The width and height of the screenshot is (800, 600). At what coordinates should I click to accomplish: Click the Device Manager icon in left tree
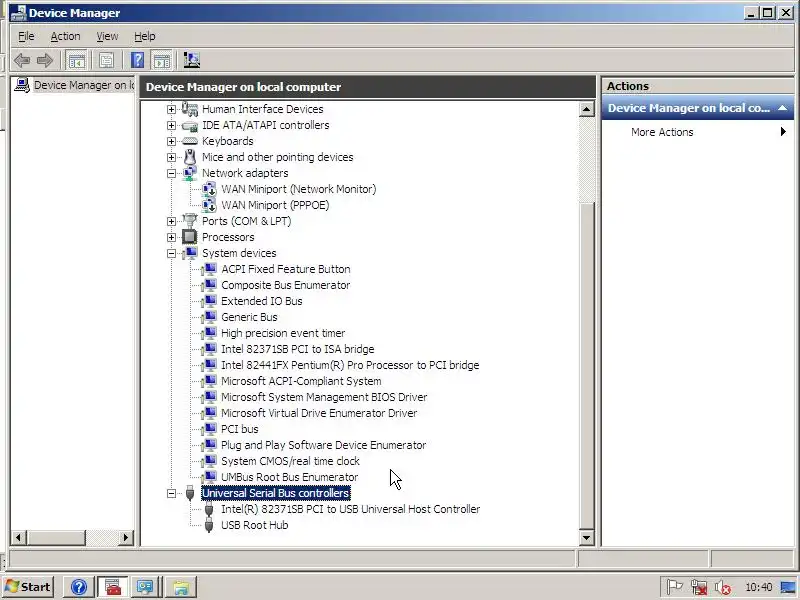point(21,85)
